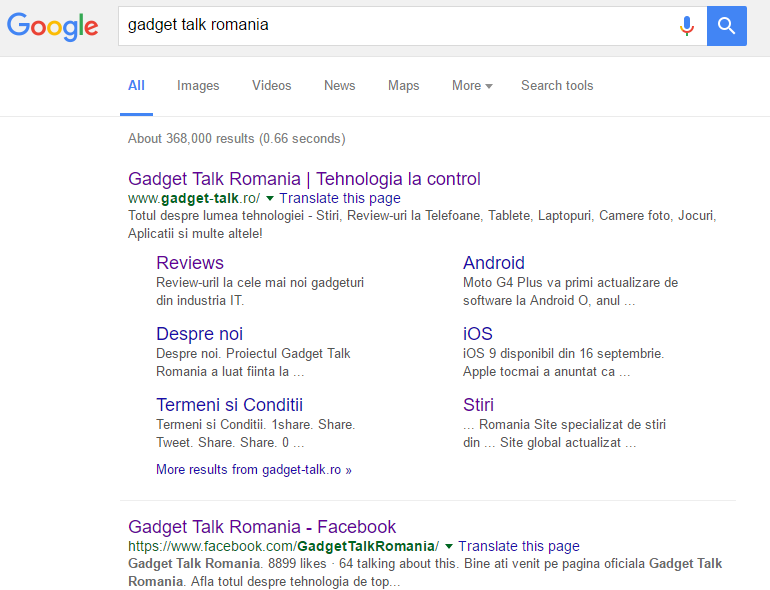The height and width of the screenshot is (590, 770).
Task: Open the Termeni si Conditii sitelink
Action: tap(229, 405)
